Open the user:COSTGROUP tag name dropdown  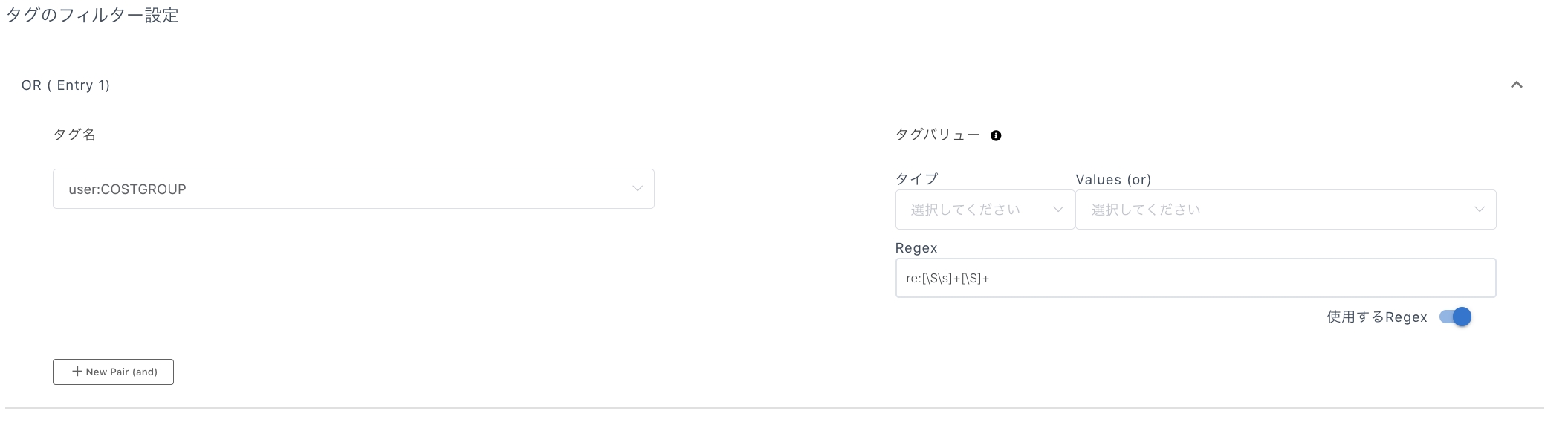coord(354,189)
